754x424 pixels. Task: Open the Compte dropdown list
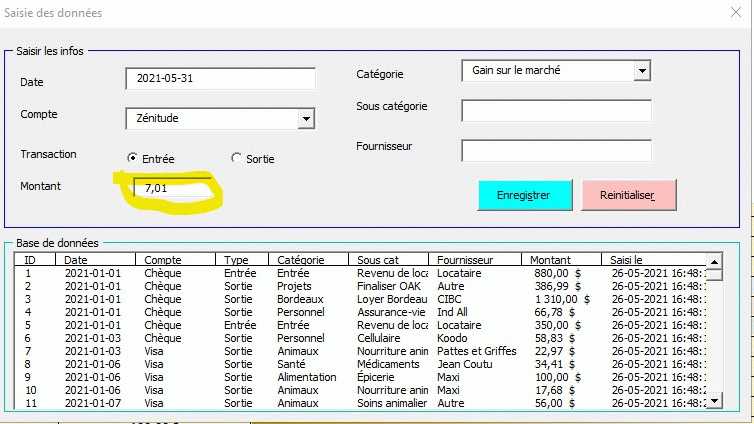pos(306,119)
